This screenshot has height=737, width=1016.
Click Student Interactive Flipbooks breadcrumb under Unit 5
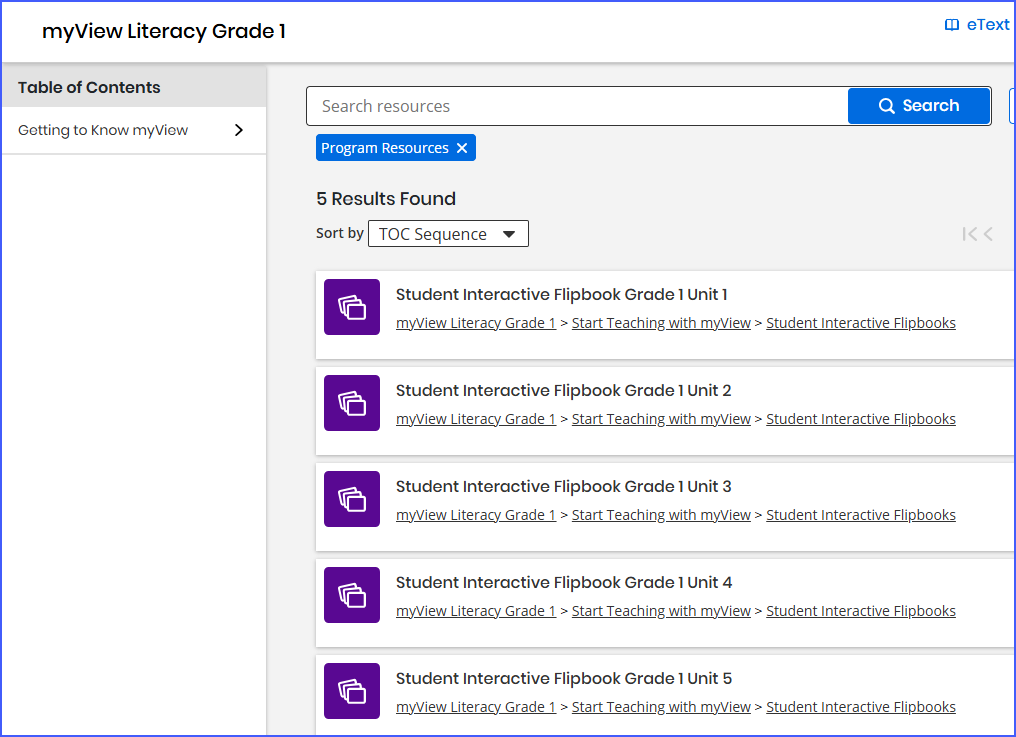point(861,707)
